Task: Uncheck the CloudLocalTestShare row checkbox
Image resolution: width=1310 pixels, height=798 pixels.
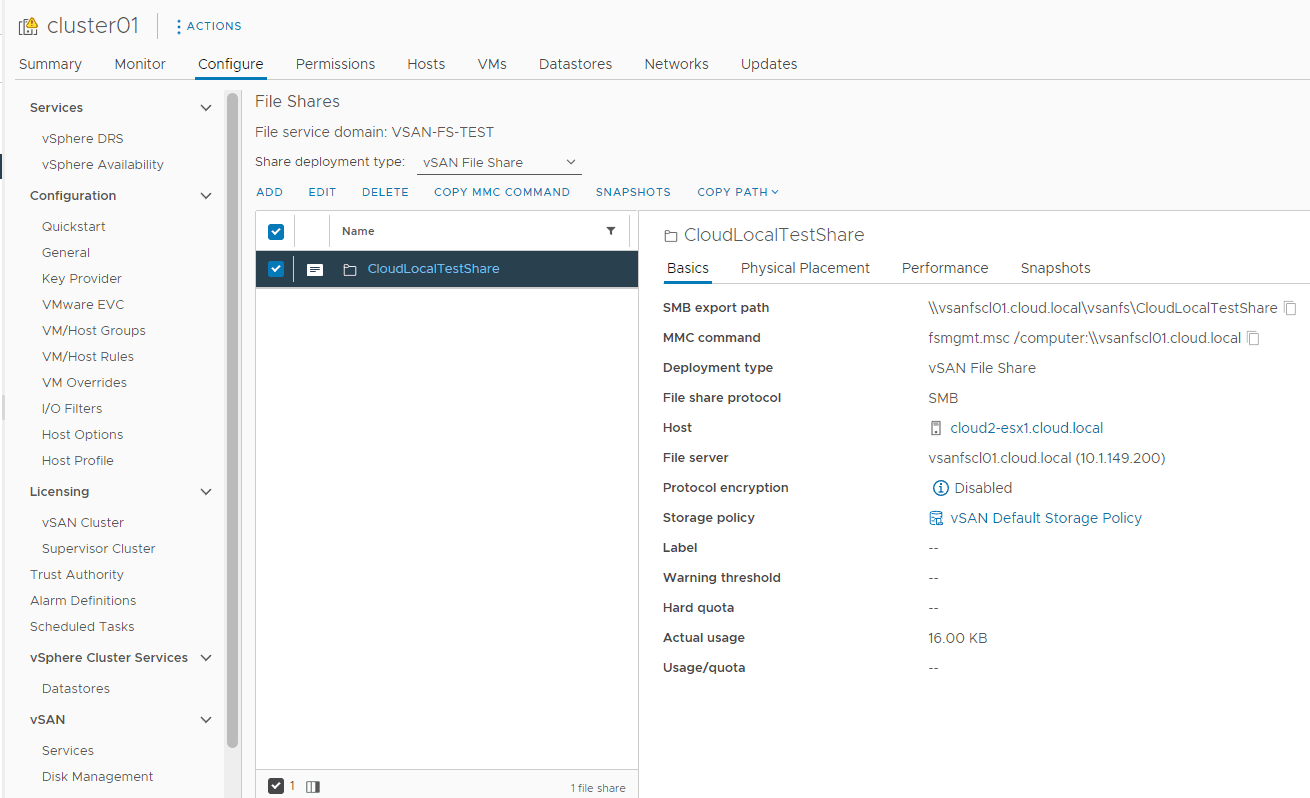Action: click(x=275, y=268)
